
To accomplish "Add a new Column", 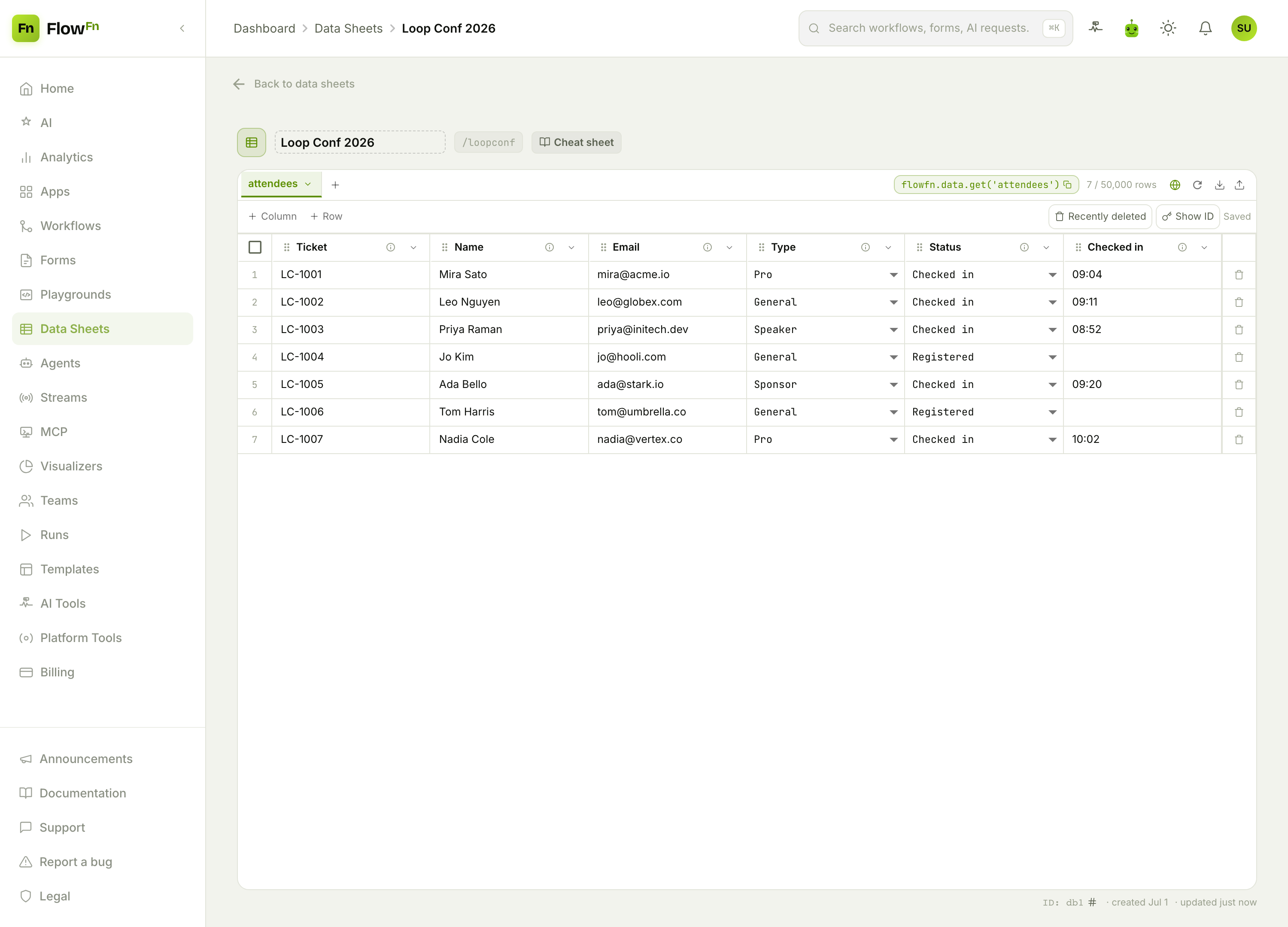I will 273,217.
